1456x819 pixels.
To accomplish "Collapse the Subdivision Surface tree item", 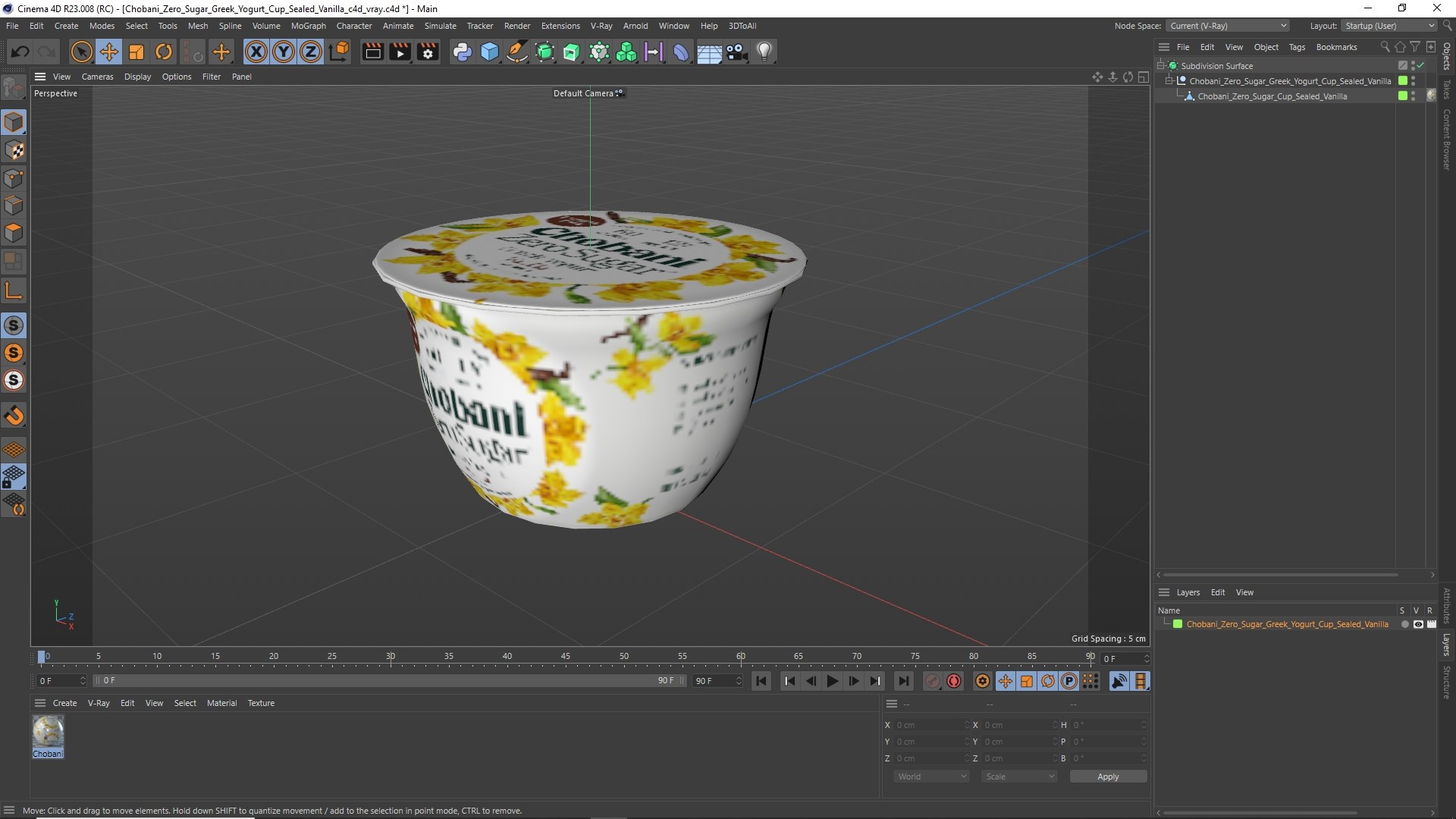I will 1160,66.
